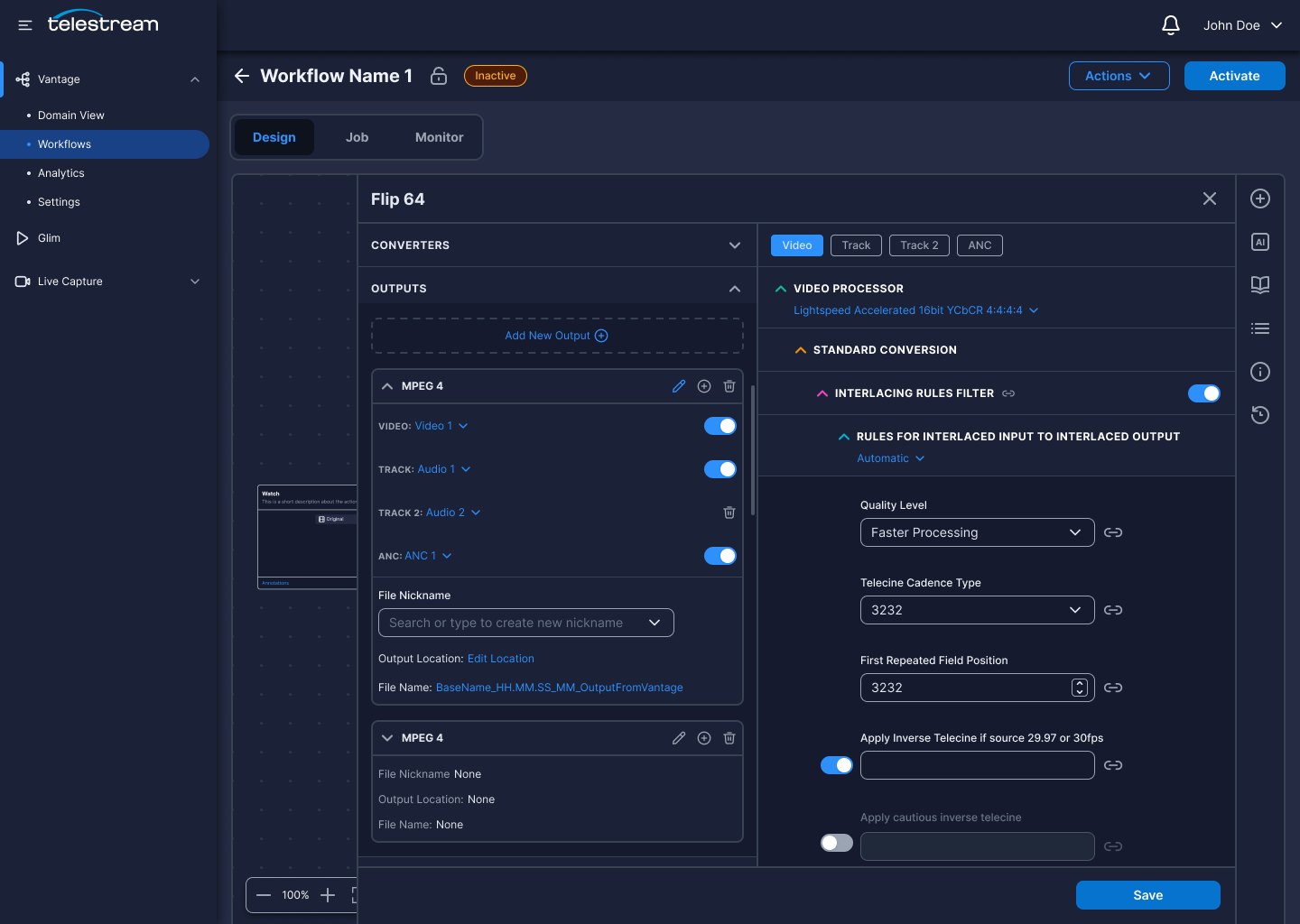Toggle the Track Audio 1 switch
The height and width of the screenshot is (924, 1300).
(720, 469)
